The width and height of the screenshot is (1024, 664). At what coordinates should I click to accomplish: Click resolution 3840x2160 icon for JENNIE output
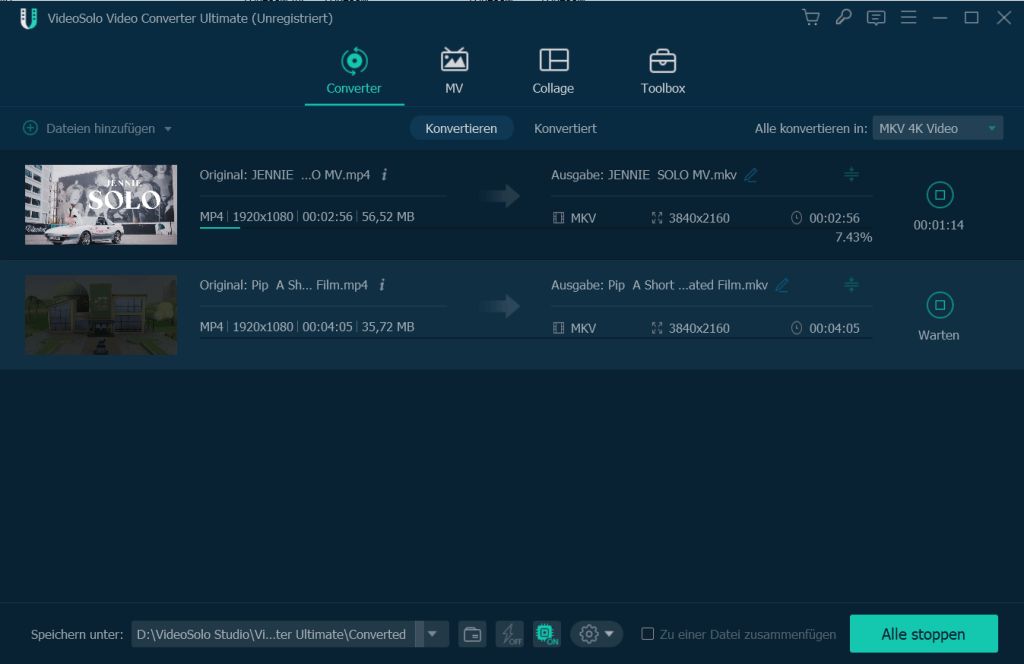(656, 218)
